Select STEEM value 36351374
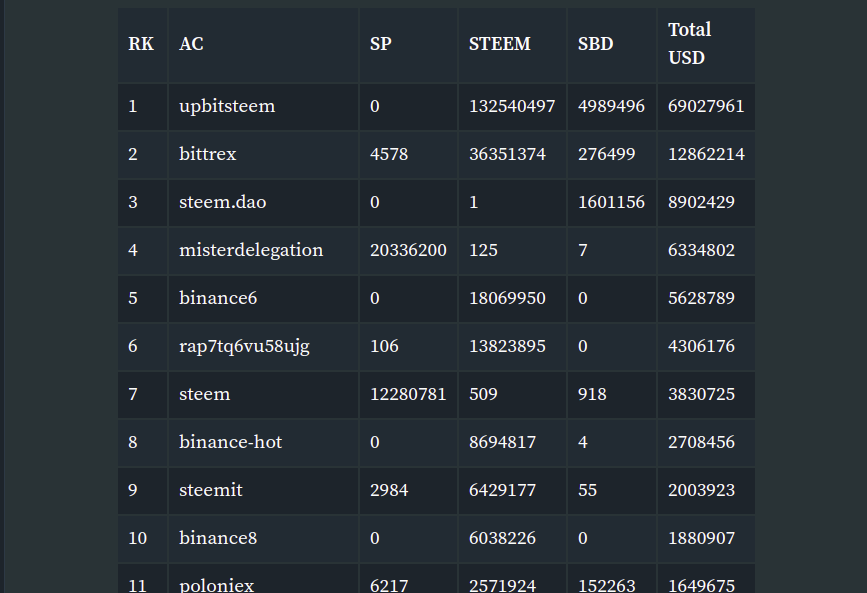 click(x=507, y=154)
